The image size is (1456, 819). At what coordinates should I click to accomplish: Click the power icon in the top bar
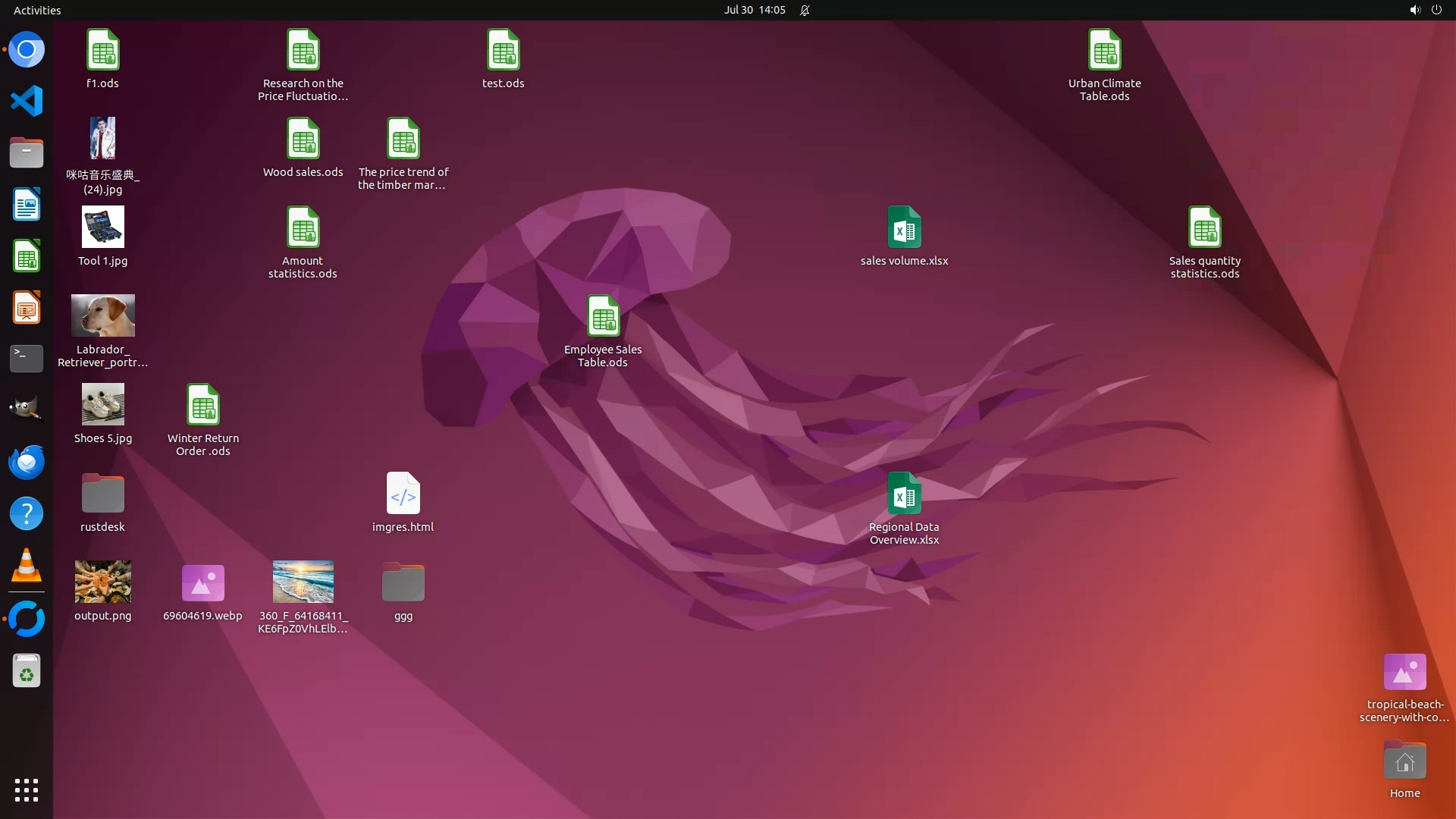(x=1436, y=10)
